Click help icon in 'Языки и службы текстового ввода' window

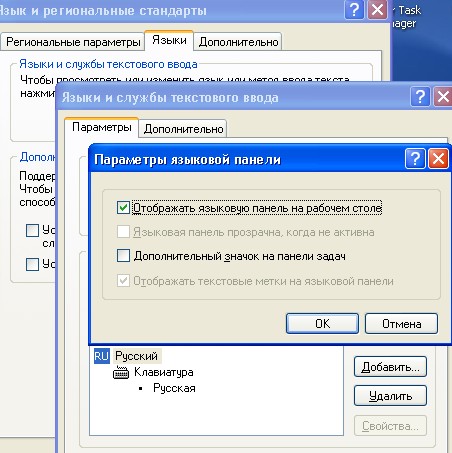[x=420, y=97]
